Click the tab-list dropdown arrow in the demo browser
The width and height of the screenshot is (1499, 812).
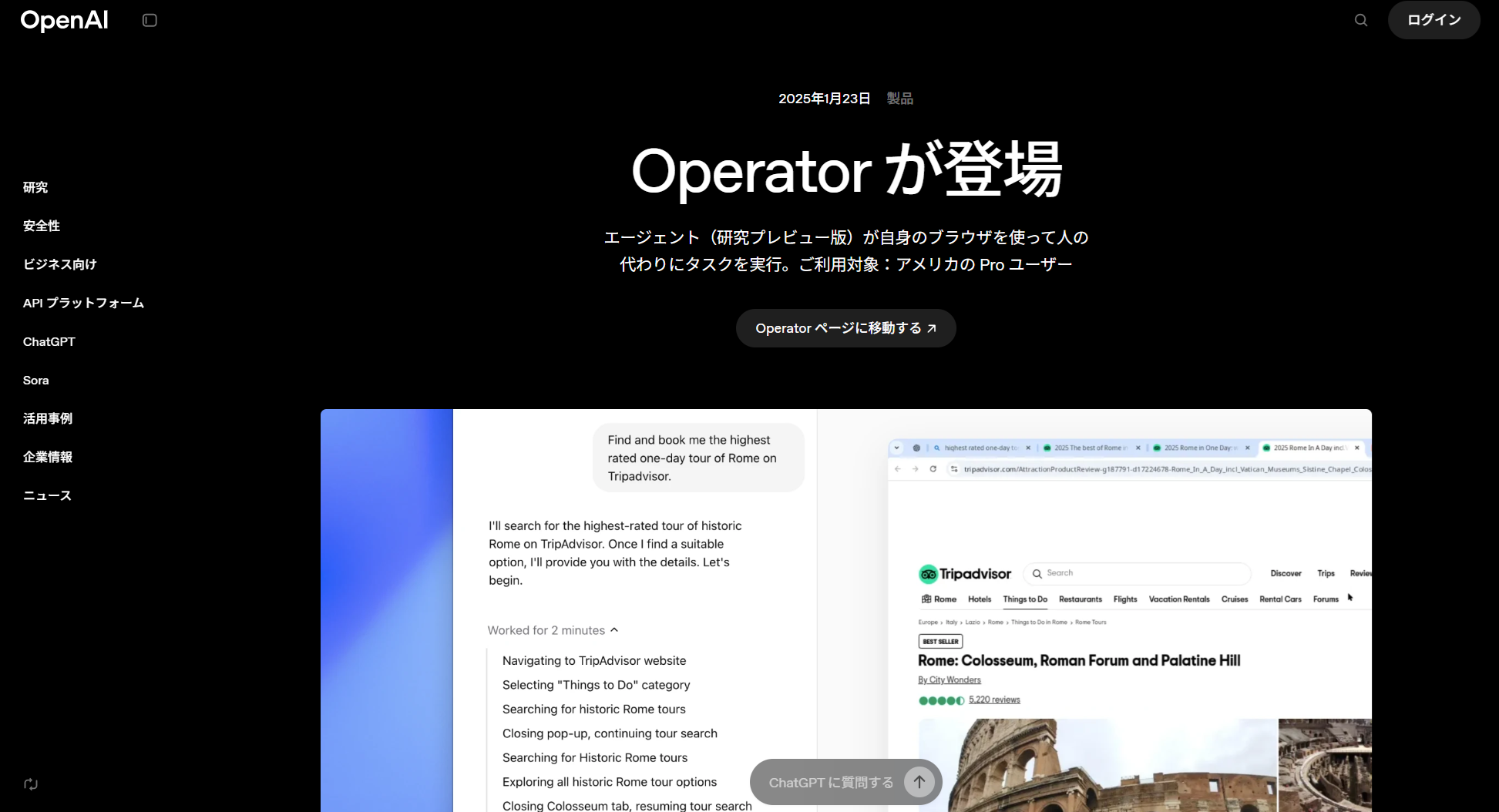tap(896, 448)
